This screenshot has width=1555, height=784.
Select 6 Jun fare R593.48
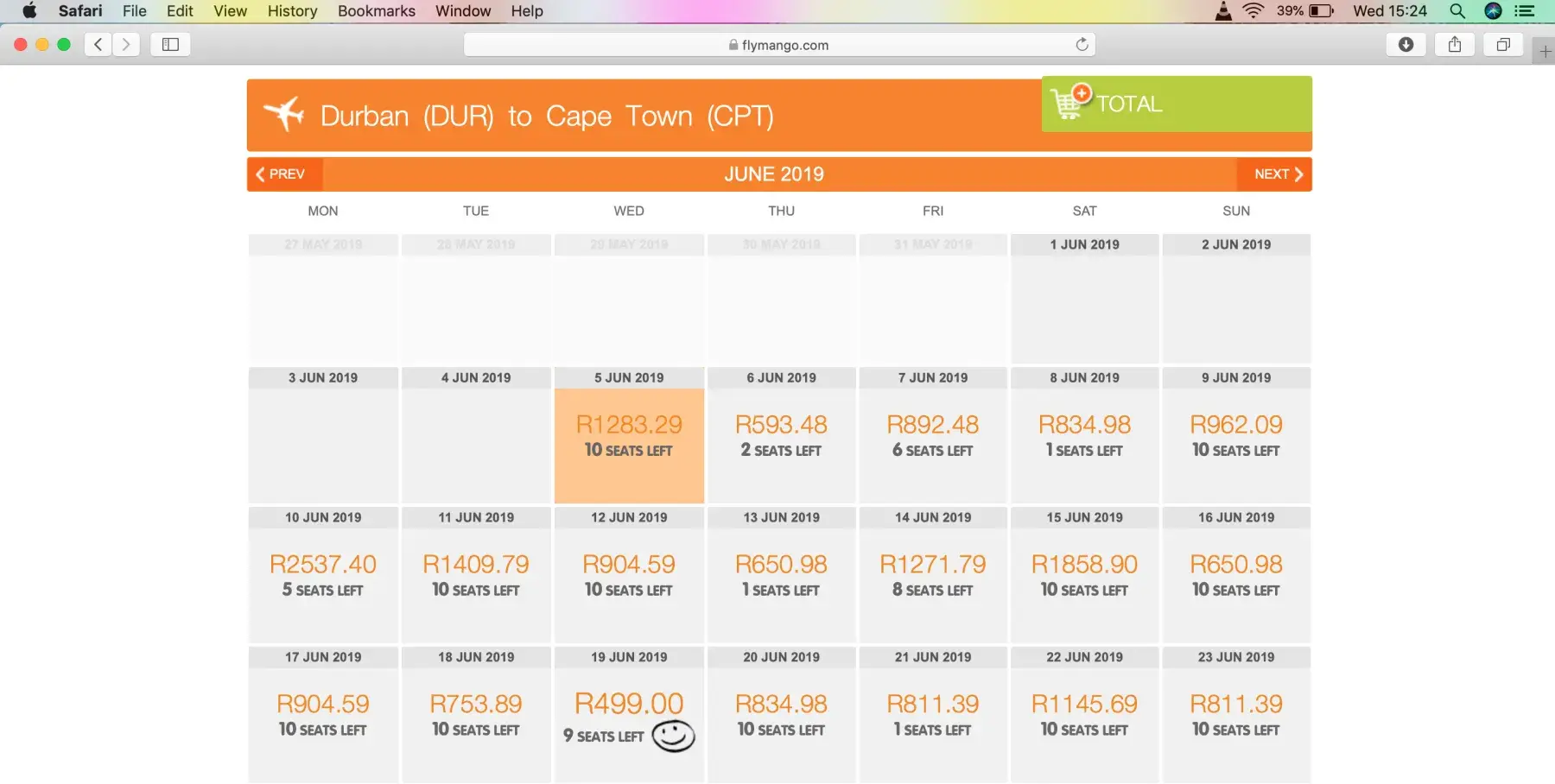[781, 425]
